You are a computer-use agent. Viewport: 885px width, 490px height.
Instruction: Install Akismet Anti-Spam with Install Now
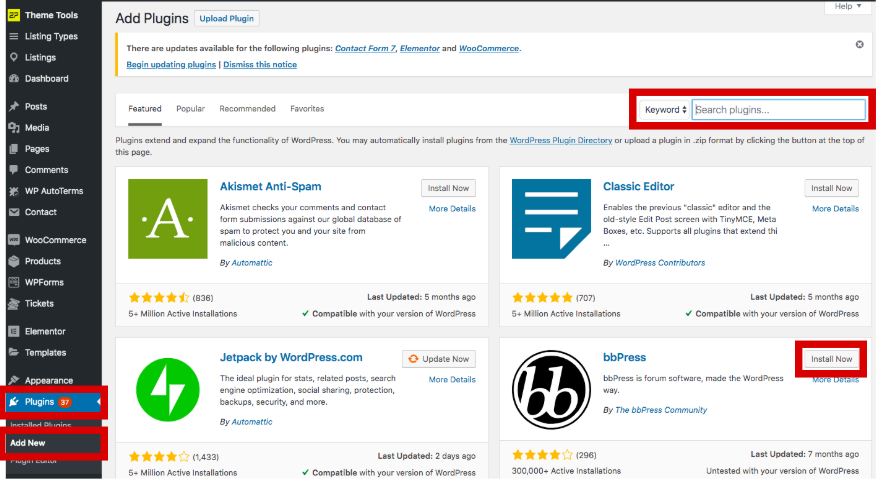[x=448, y=188]
